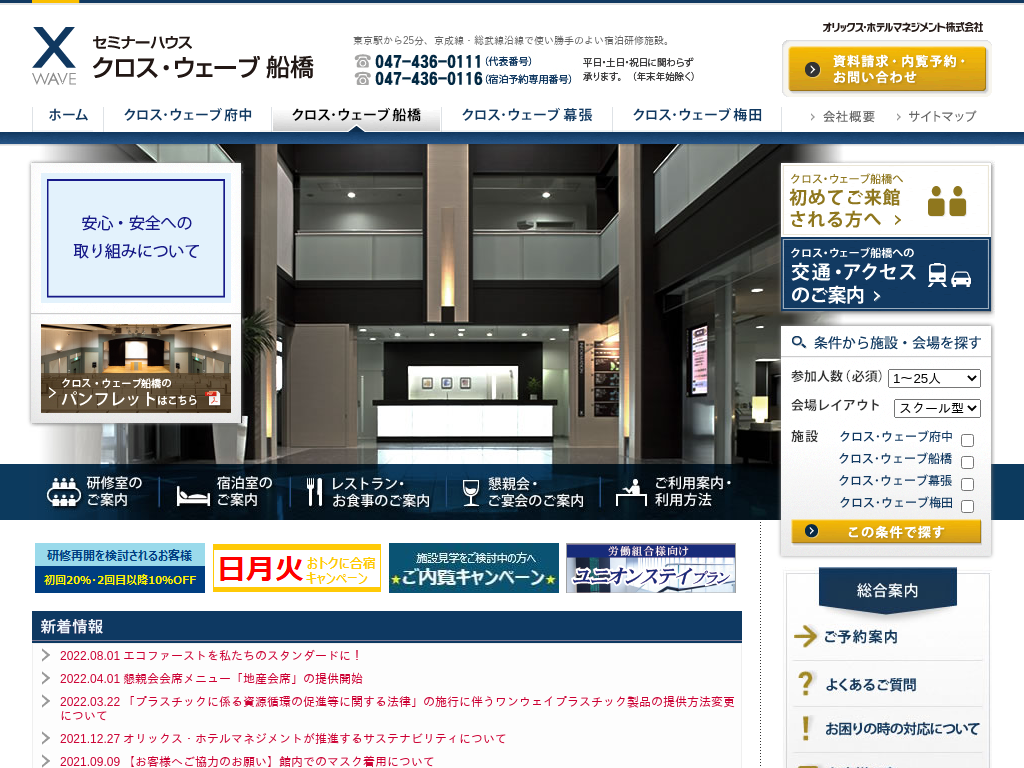Open the ユニオンステイプラン banner

click(x=651, y=568)
